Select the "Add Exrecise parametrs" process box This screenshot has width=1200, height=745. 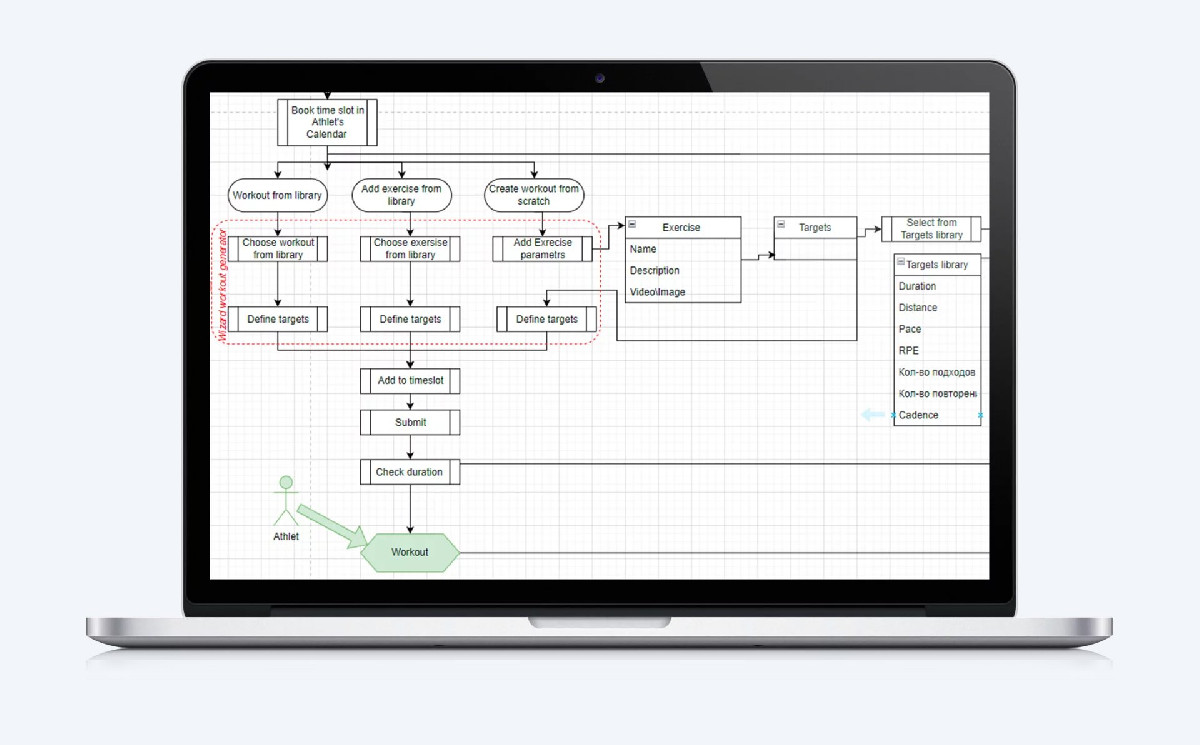pos(543,249)
